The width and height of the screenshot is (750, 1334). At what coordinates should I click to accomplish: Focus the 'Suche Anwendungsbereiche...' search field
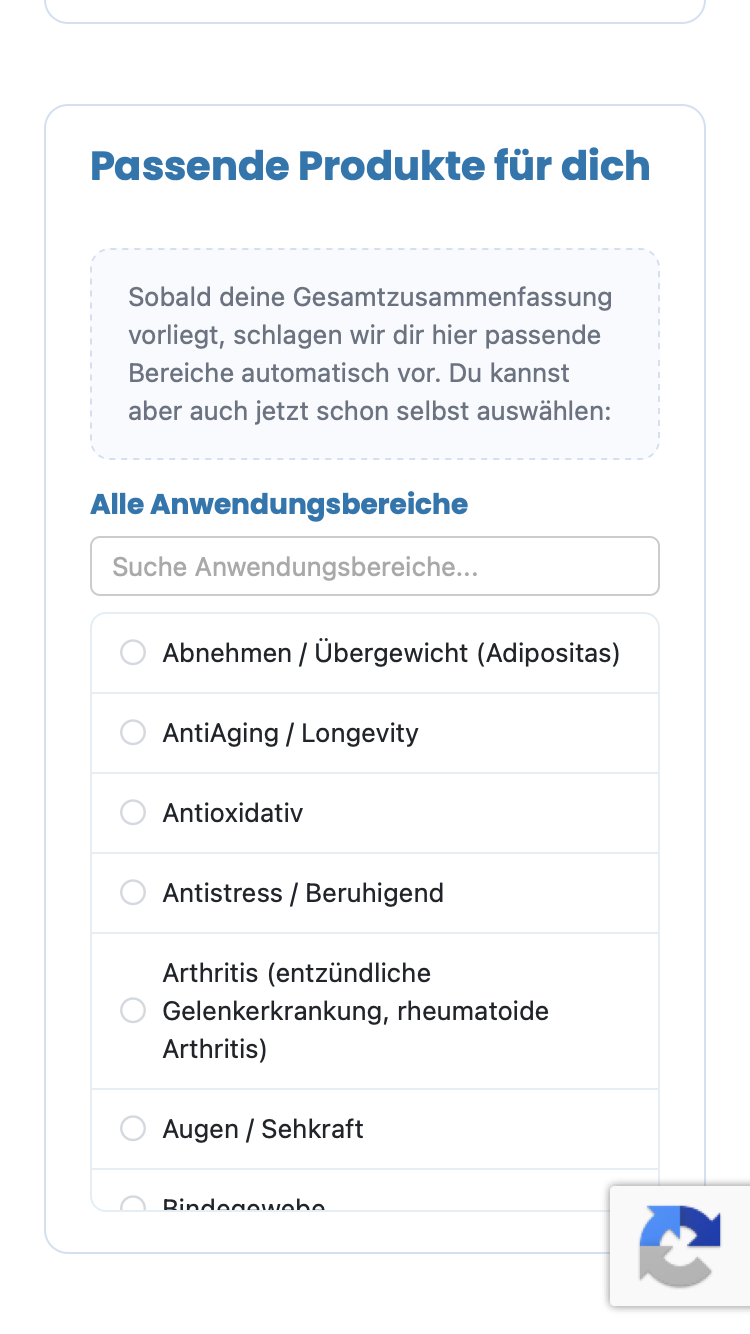point(375,567)
